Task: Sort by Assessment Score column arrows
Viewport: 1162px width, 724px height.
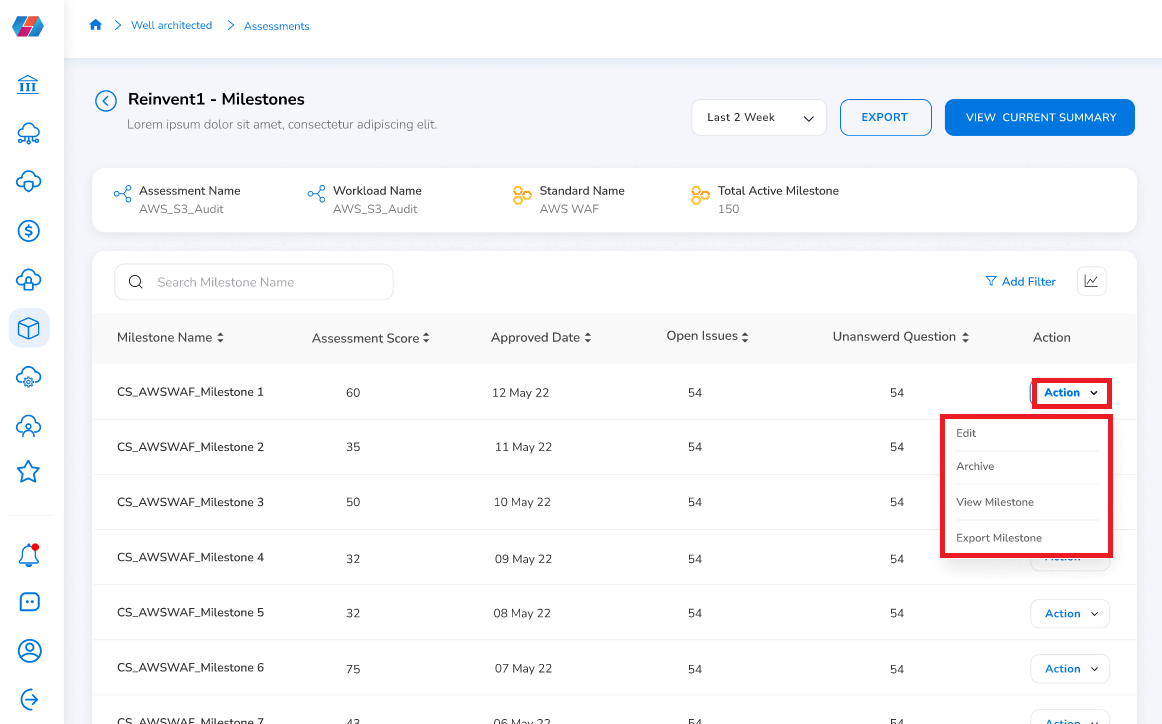Action: (426, 338)
